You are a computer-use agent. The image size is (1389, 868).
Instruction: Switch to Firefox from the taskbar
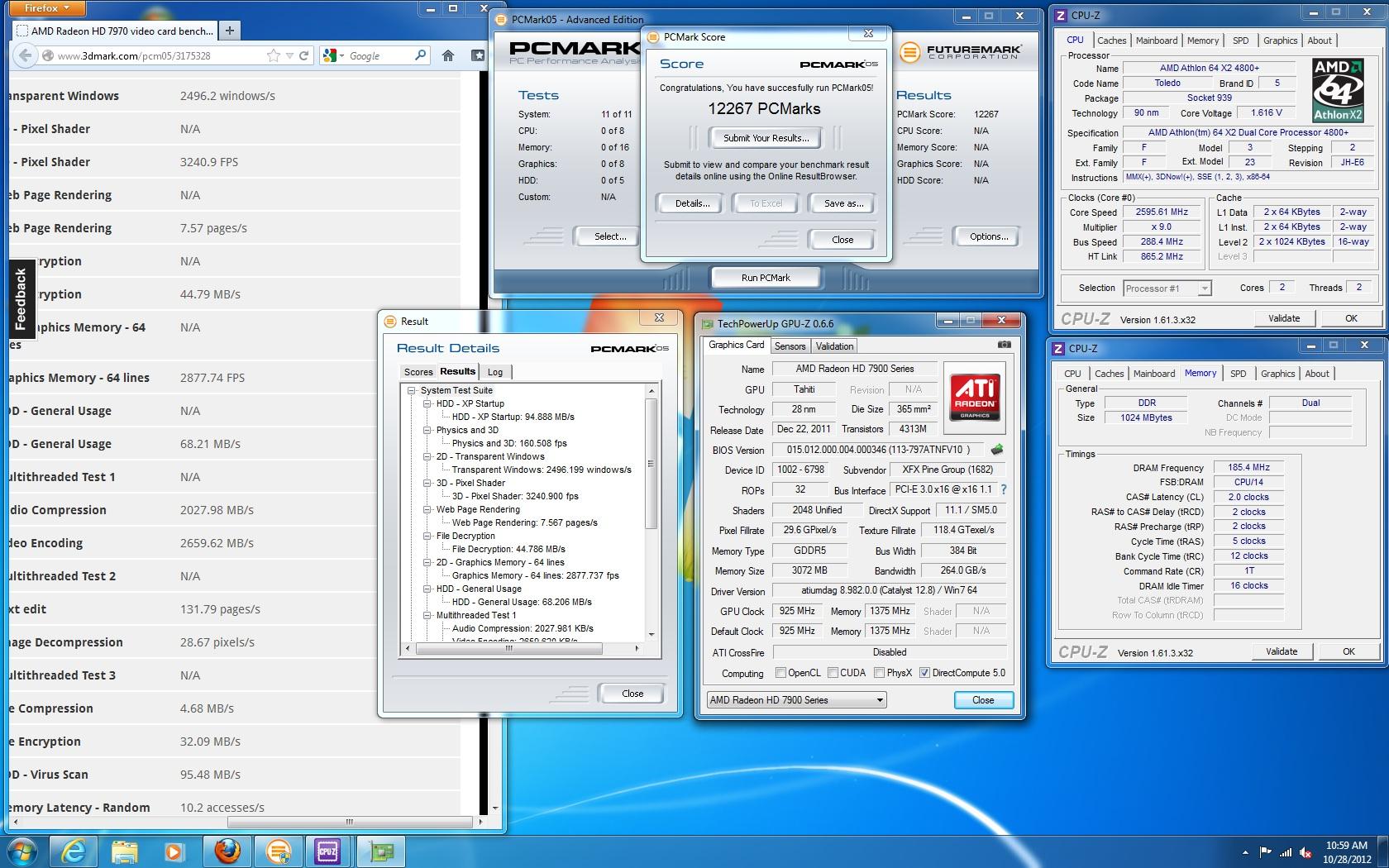(227, 851)
